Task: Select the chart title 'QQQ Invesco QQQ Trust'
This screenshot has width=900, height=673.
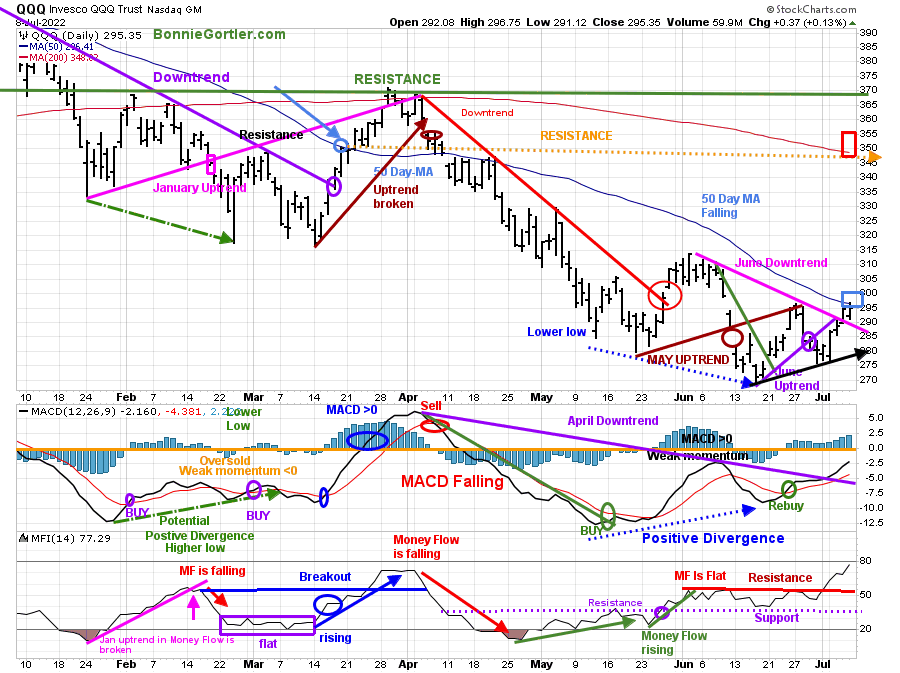Action: tap(80, 9)
